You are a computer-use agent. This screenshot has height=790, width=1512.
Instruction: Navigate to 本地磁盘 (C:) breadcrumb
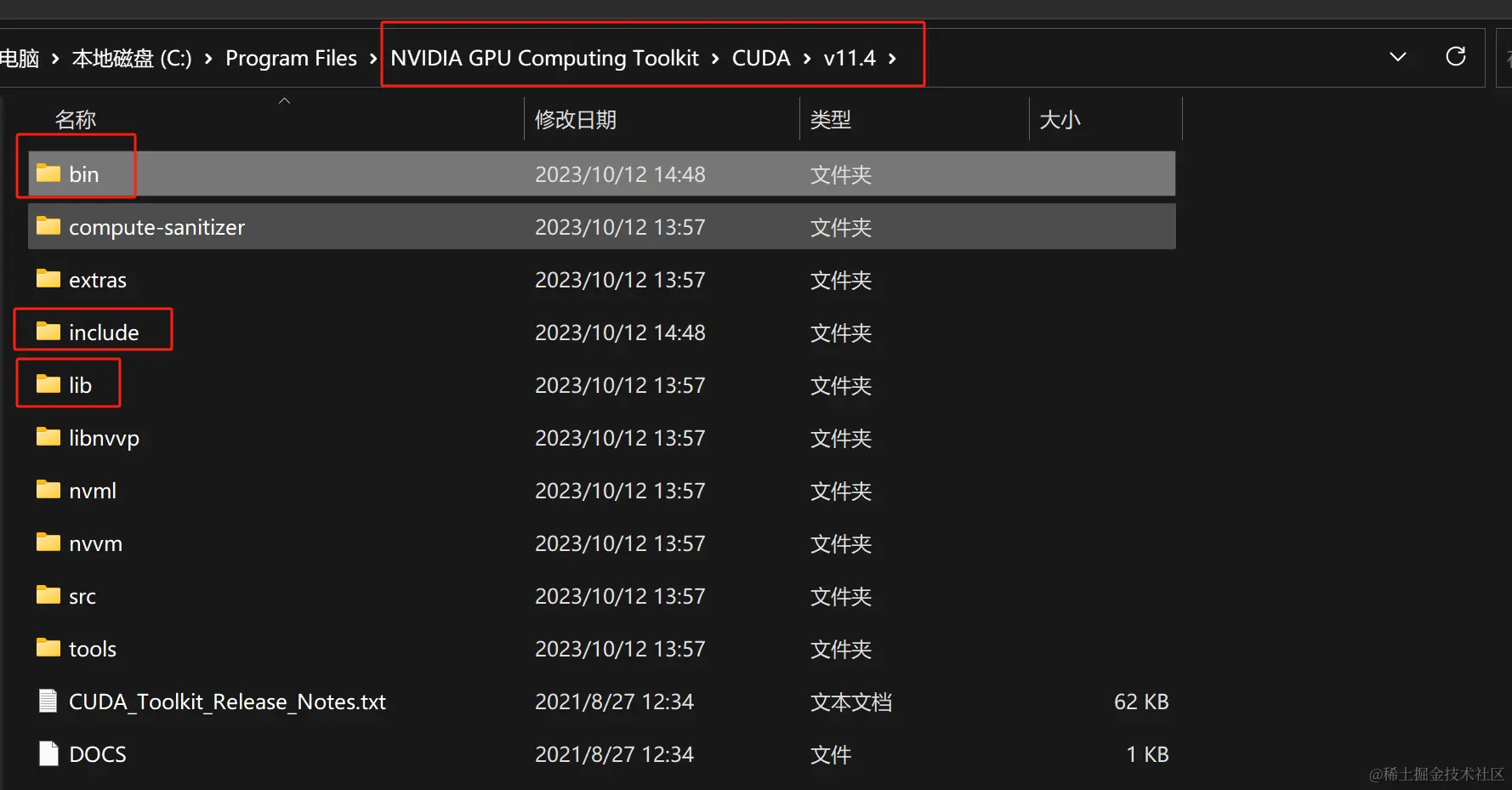coord(132,58)
